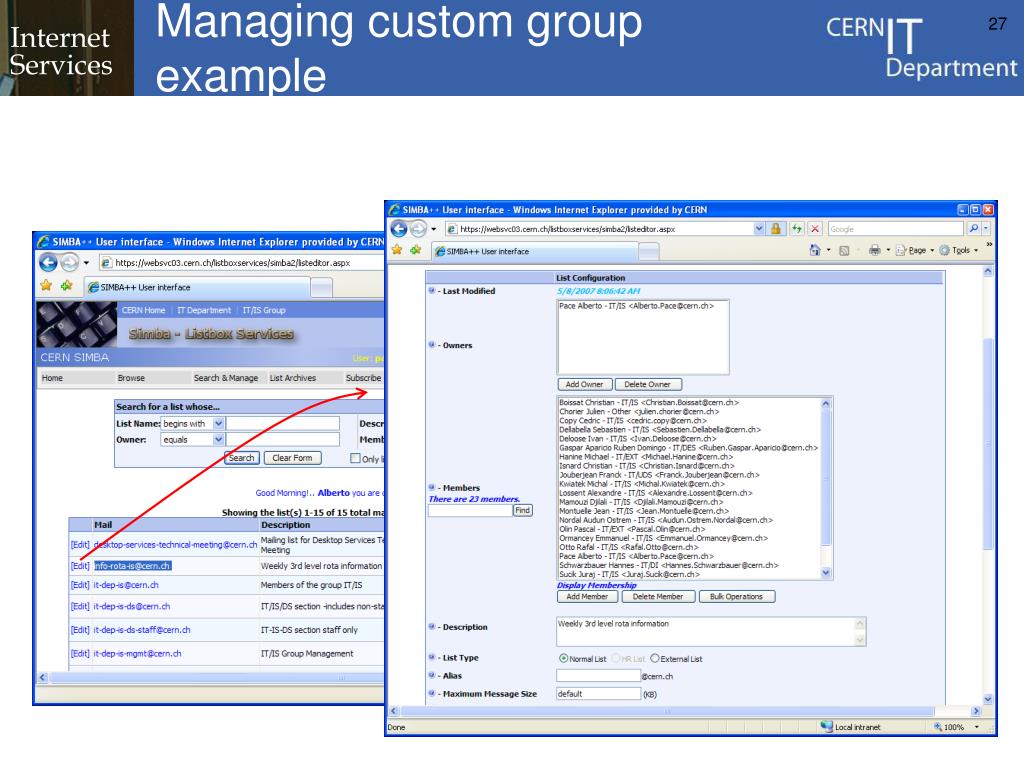
Task: Open List Archives menu item
Action: [293, 377]
